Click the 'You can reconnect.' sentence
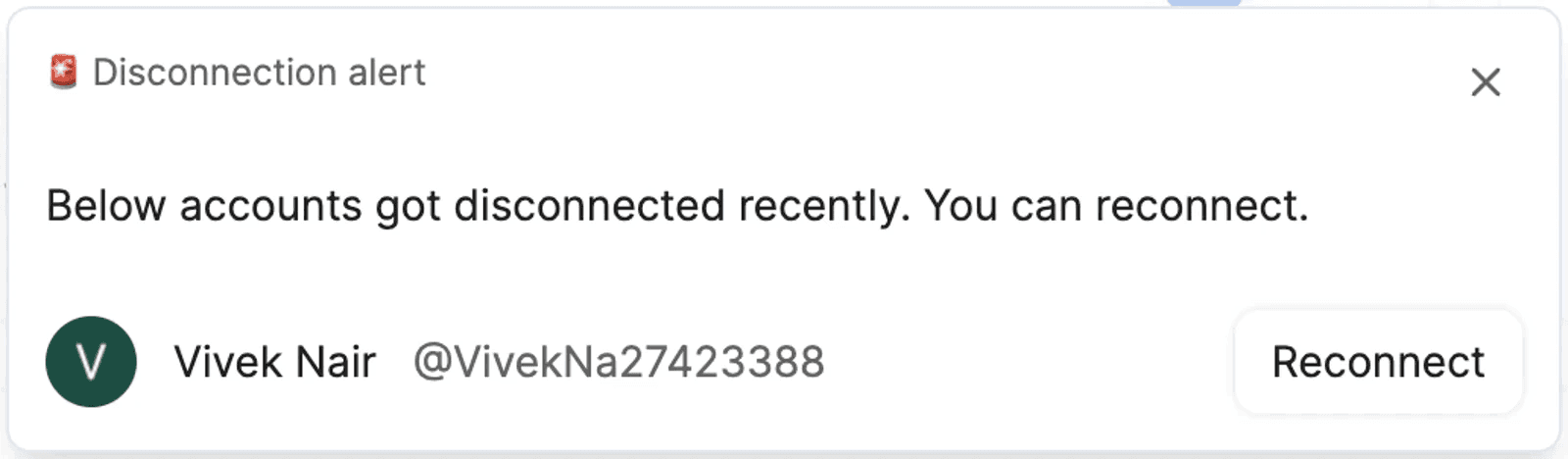 [x=1116, y=206]
